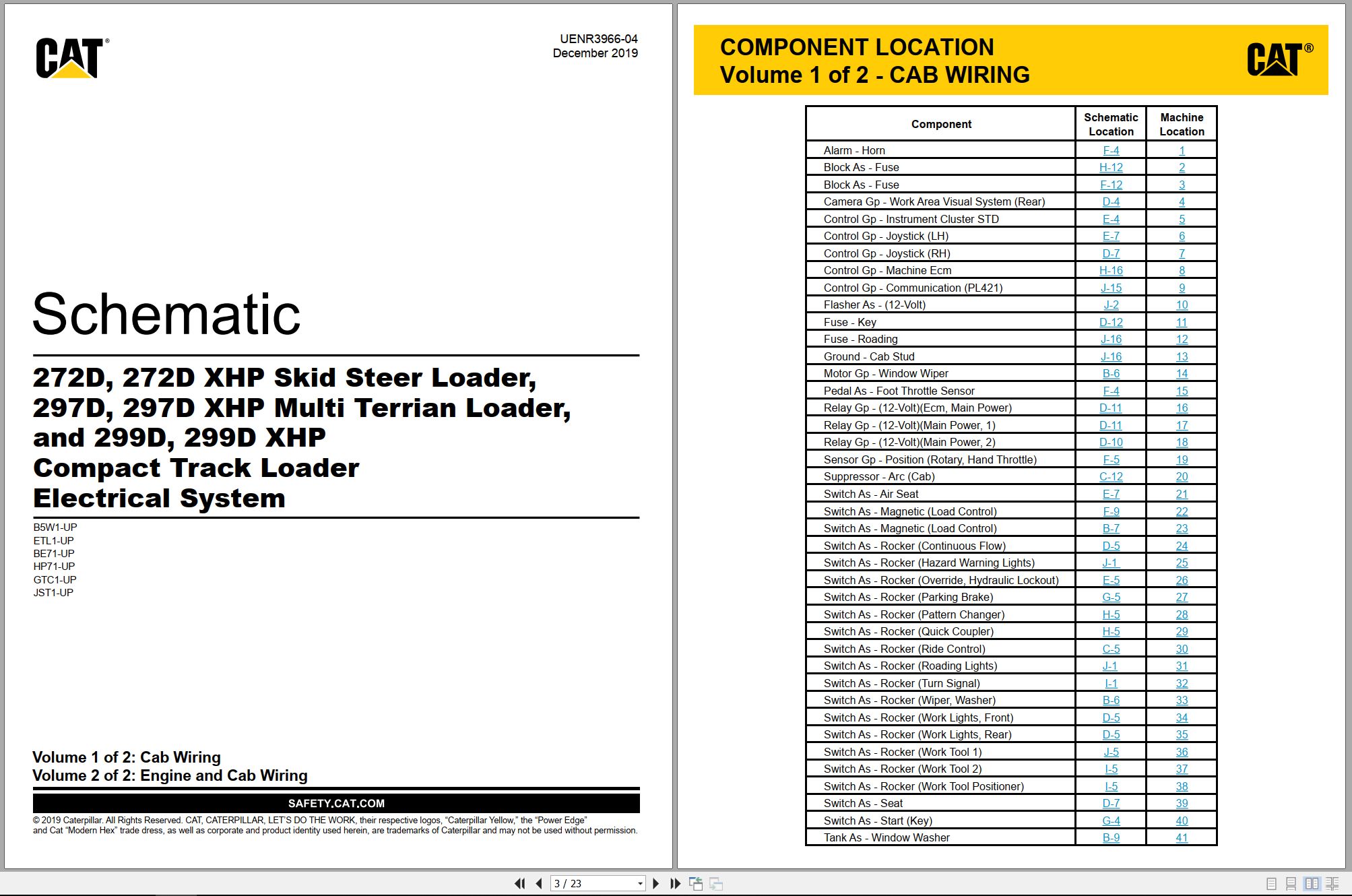The width and height of the screenshot is (1352, 896).
Task: Open machine location 21 for Switch As - Air Seat
Action: [x=1182, y=494]
